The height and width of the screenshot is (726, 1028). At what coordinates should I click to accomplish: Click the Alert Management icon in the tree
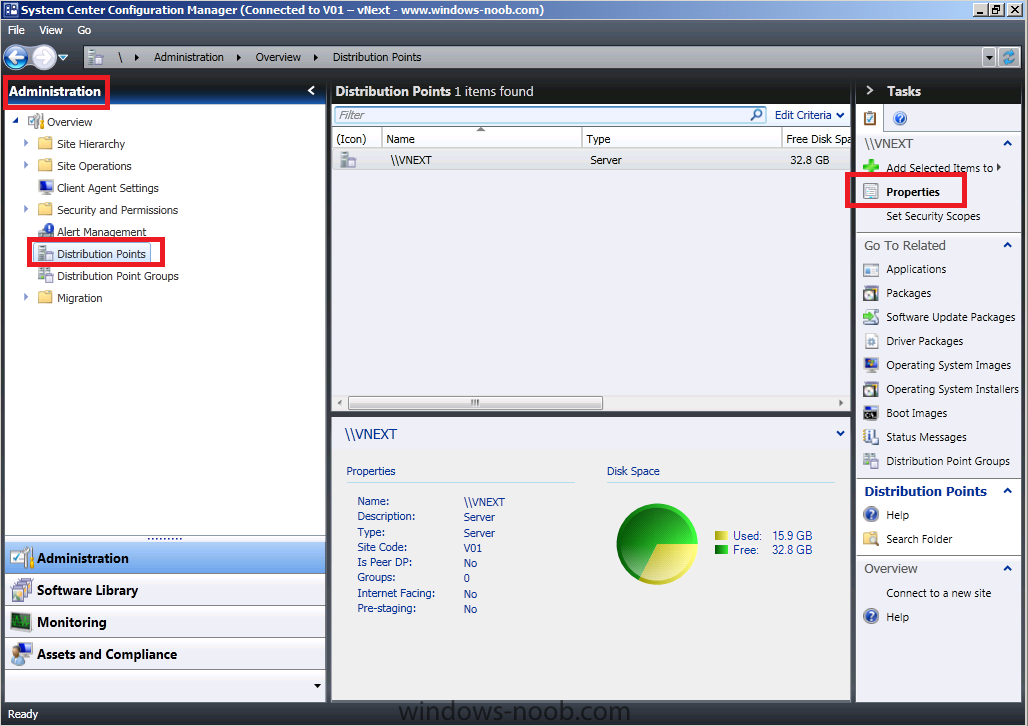[x=45, y=231]
